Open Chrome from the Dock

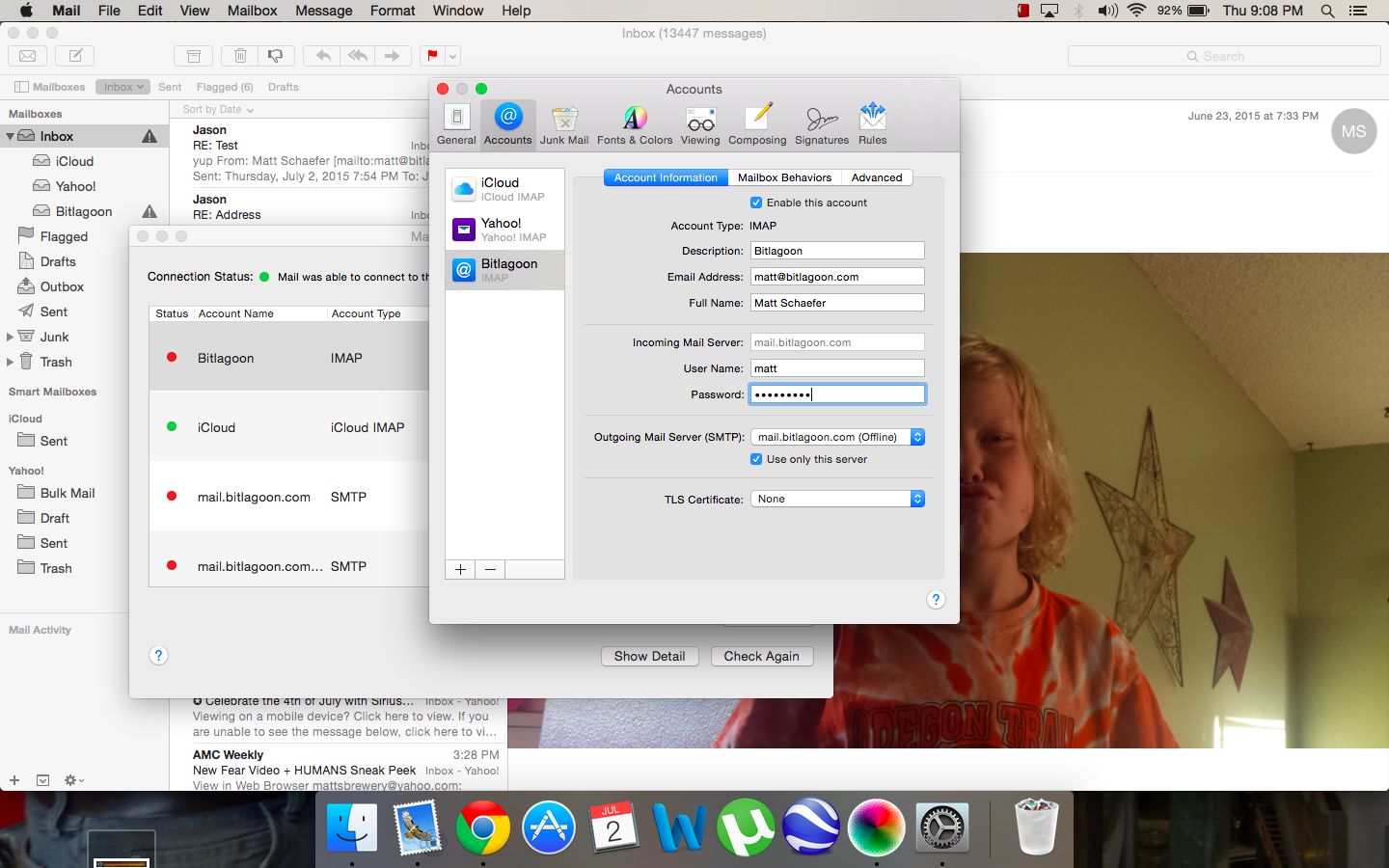(482, 827)
